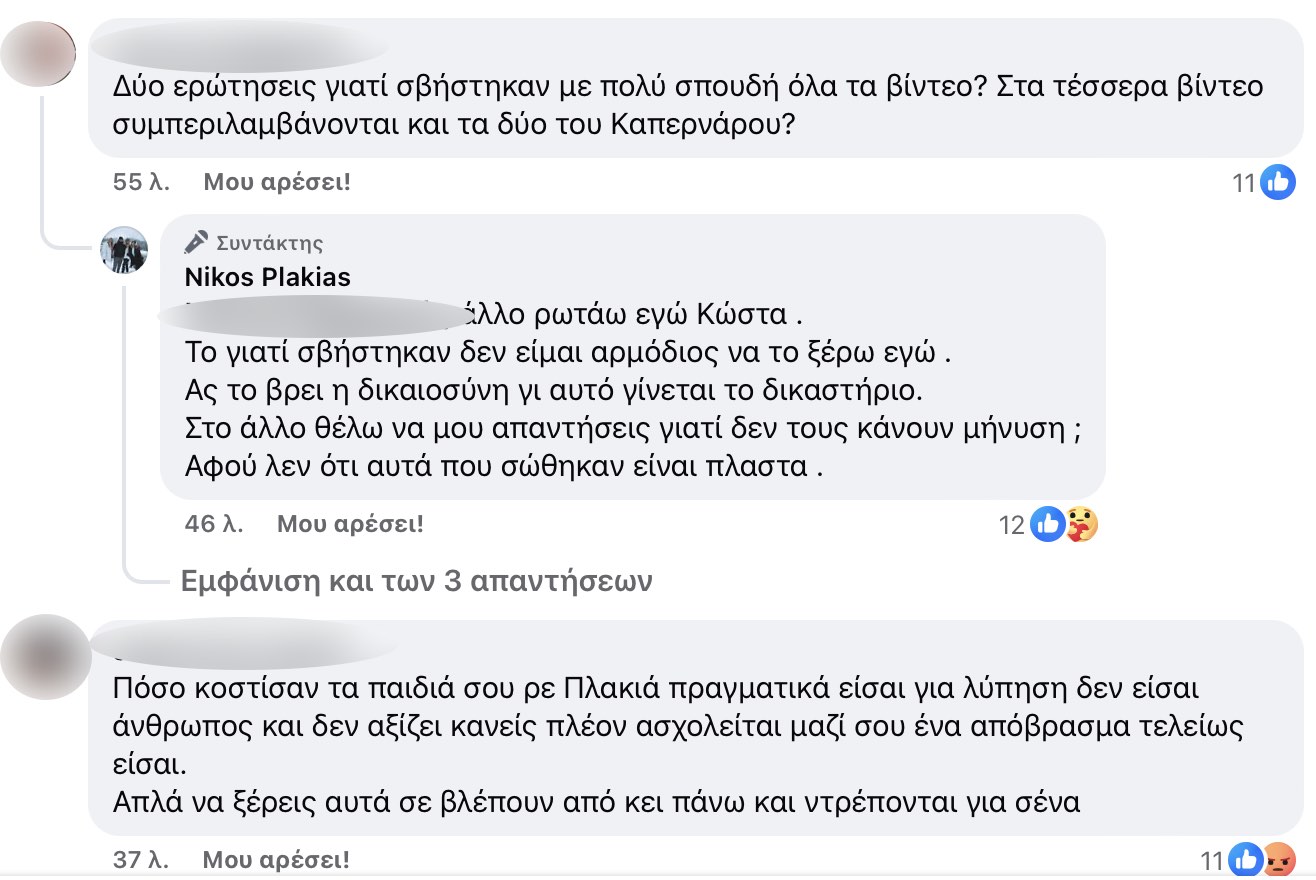Click the like reaction icon on the first comment
The width and height of the screenshot is (1316, 880).
(1278, 183)
